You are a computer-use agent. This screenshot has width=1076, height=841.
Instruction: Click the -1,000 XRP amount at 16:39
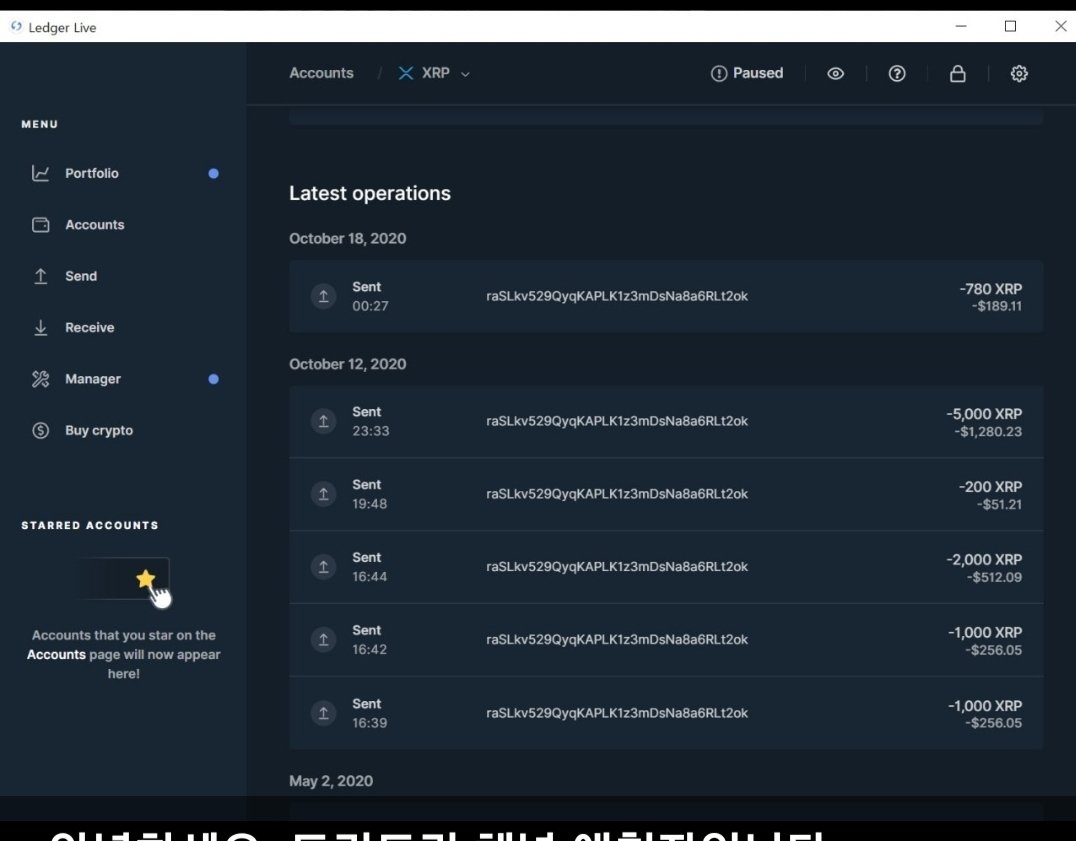985,706
